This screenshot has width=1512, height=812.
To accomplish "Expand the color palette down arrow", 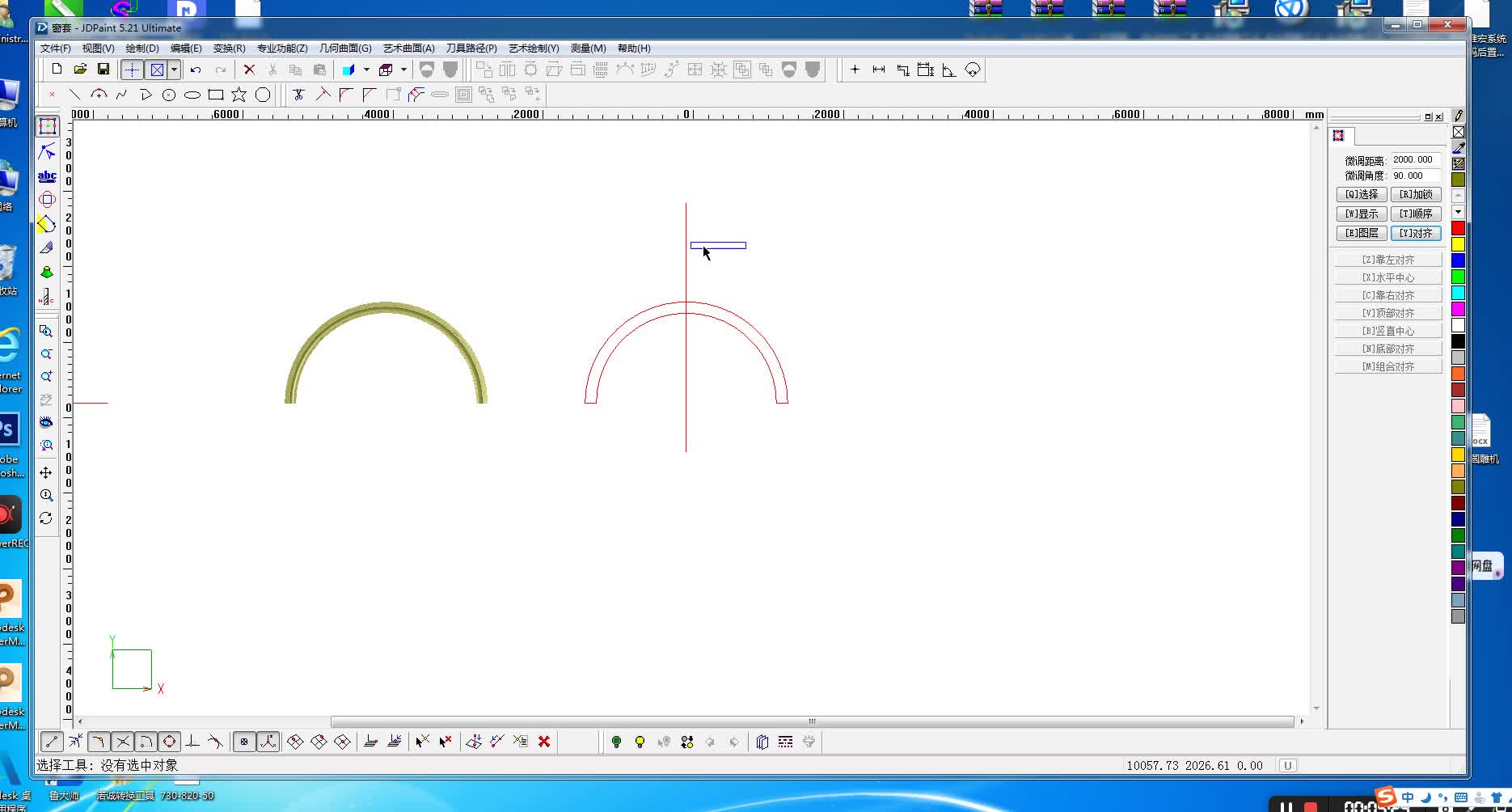I will 1458,212.
